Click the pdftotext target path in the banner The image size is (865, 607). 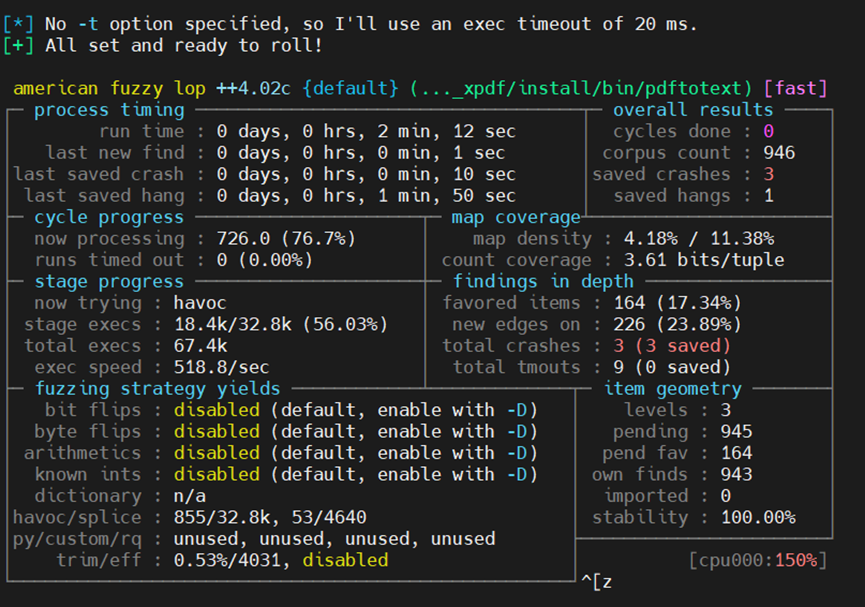(x=581, y=88)
